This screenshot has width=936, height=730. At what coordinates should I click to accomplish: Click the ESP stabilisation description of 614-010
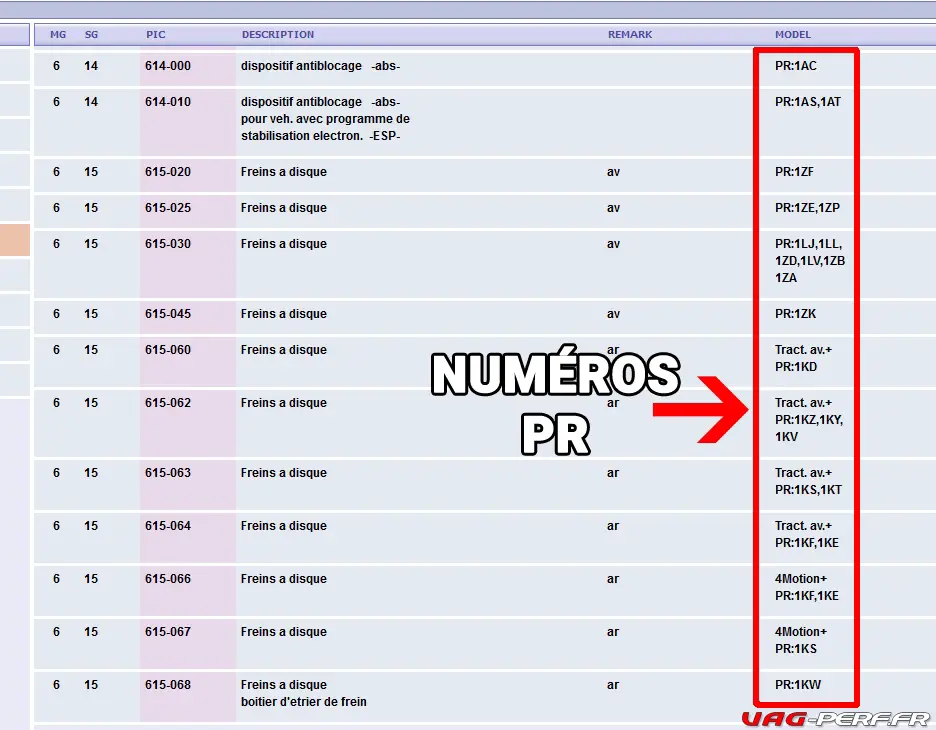[325, 119]
